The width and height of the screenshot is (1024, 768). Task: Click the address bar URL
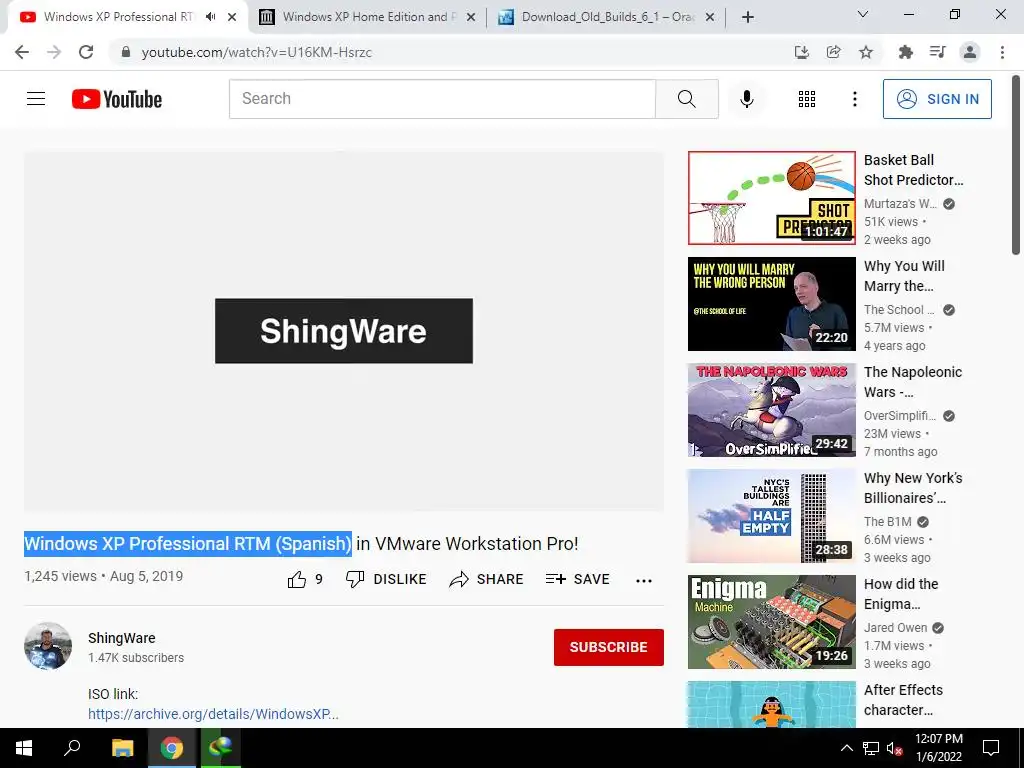[257, 52]
